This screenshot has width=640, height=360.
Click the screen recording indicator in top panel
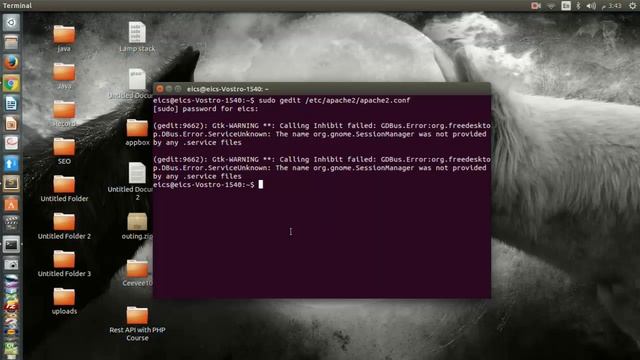tap(536, 5)
